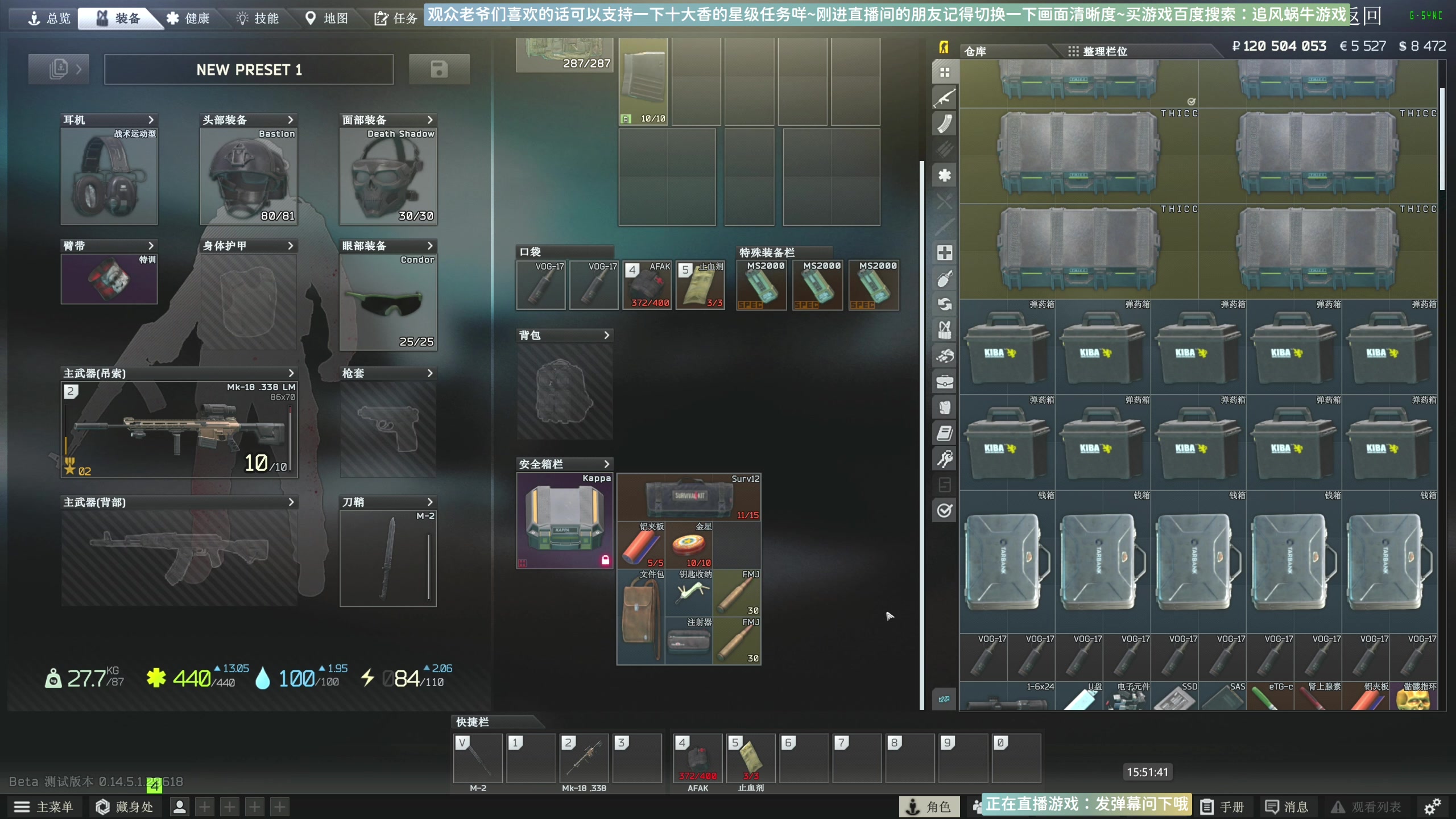This screenshot has height=819, width=1456.
Task: Click the yellow stash character icon
Action: 944,47
